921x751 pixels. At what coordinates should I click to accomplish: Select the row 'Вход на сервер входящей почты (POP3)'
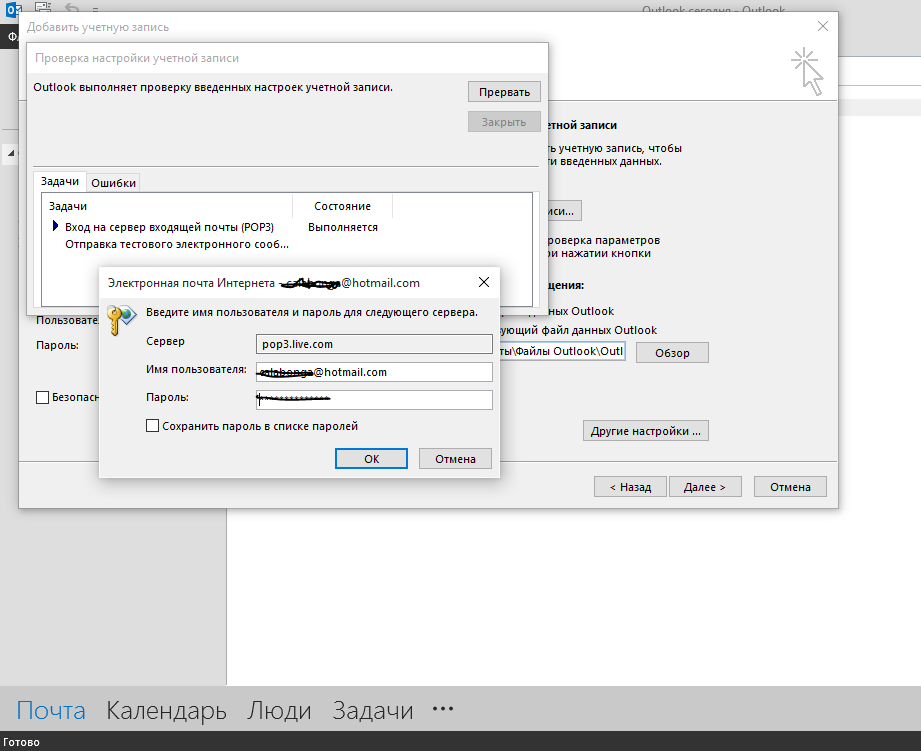point(169,227)
